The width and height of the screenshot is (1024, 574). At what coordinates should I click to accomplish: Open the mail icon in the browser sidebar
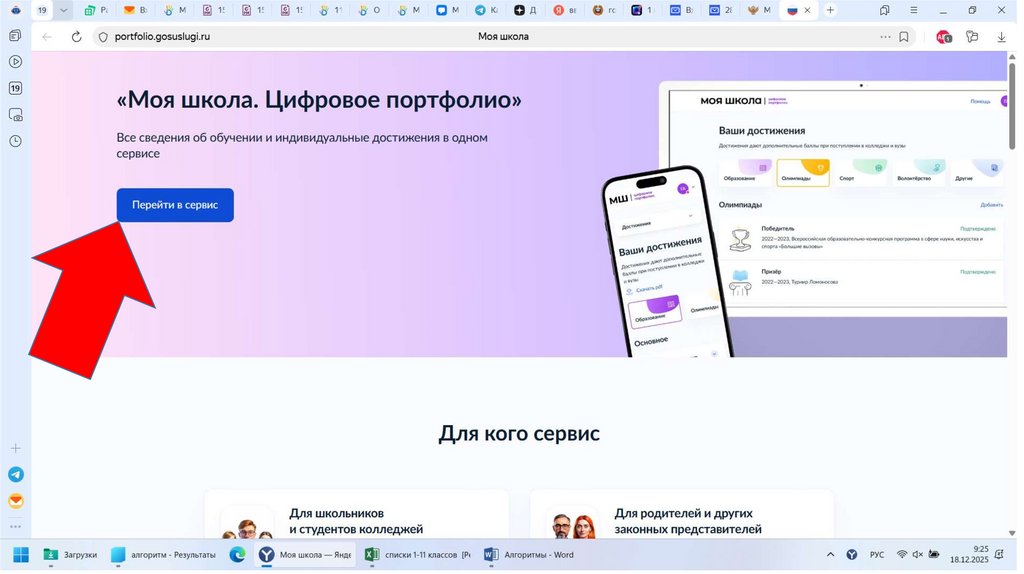click(16, 501)
